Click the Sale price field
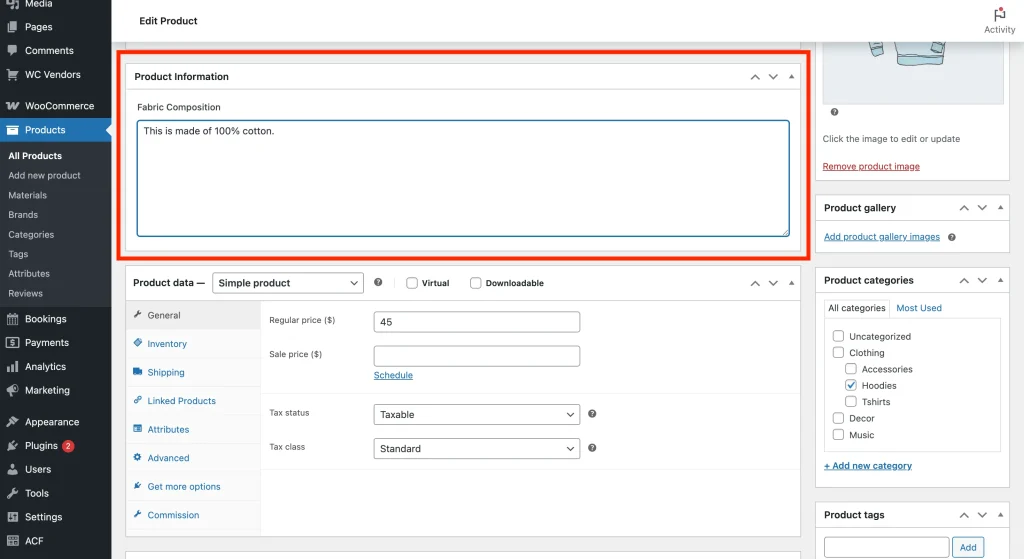The height and width of the screenshot is (559, 1024). (x=477, y=356)
